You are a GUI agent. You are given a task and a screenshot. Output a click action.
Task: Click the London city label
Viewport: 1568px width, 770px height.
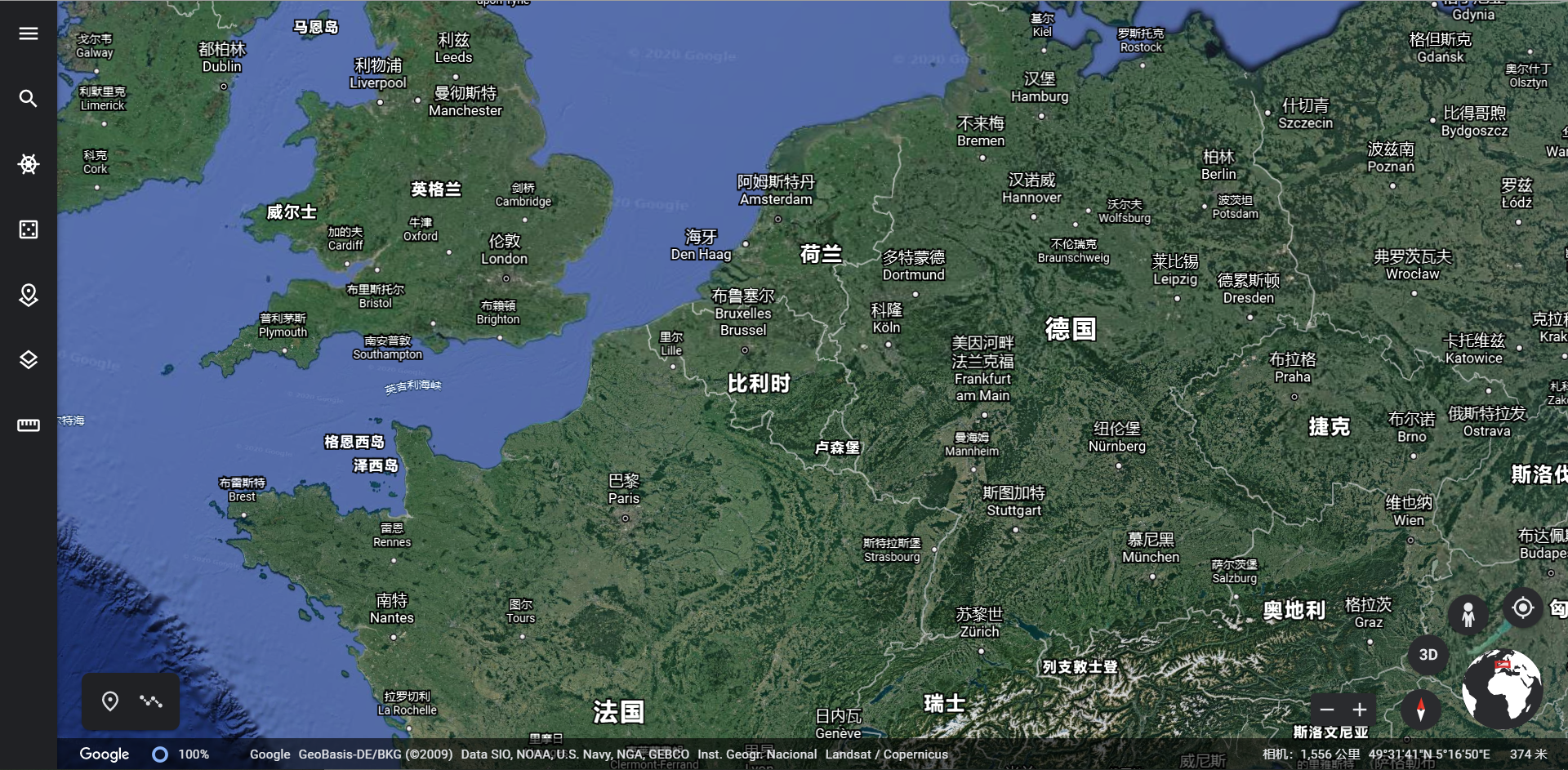(x=505, y=250)
